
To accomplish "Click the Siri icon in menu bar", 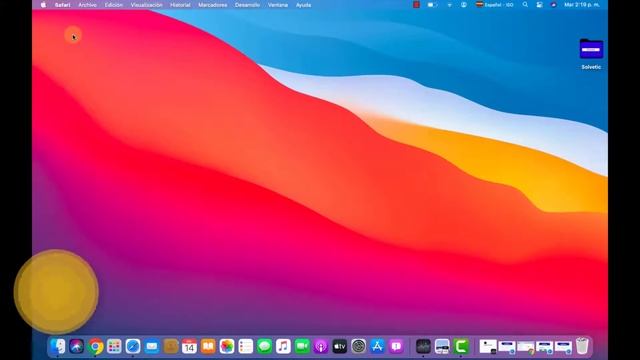I will click(553, 5).
